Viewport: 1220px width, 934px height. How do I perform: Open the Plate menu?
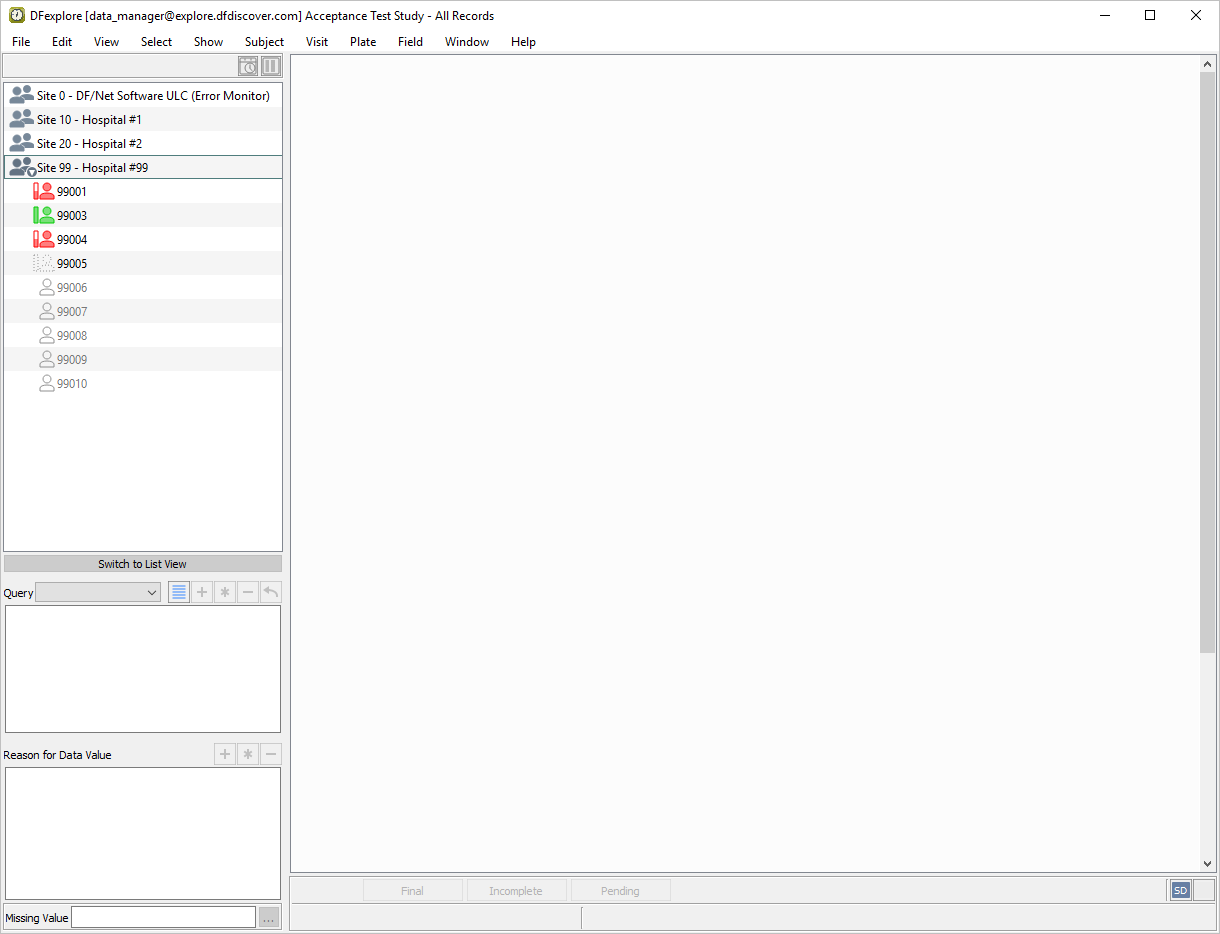[x=363, y=42]
